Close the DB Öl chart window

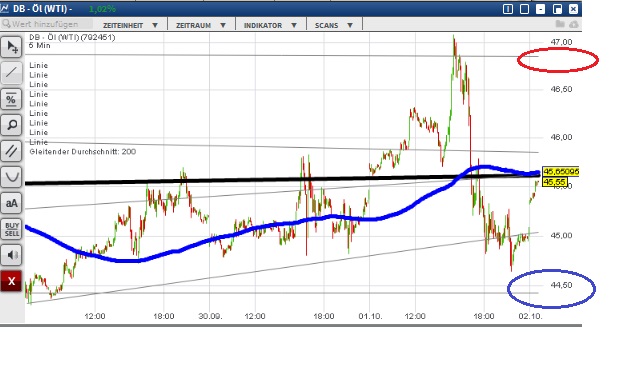(x=573, y=9)
